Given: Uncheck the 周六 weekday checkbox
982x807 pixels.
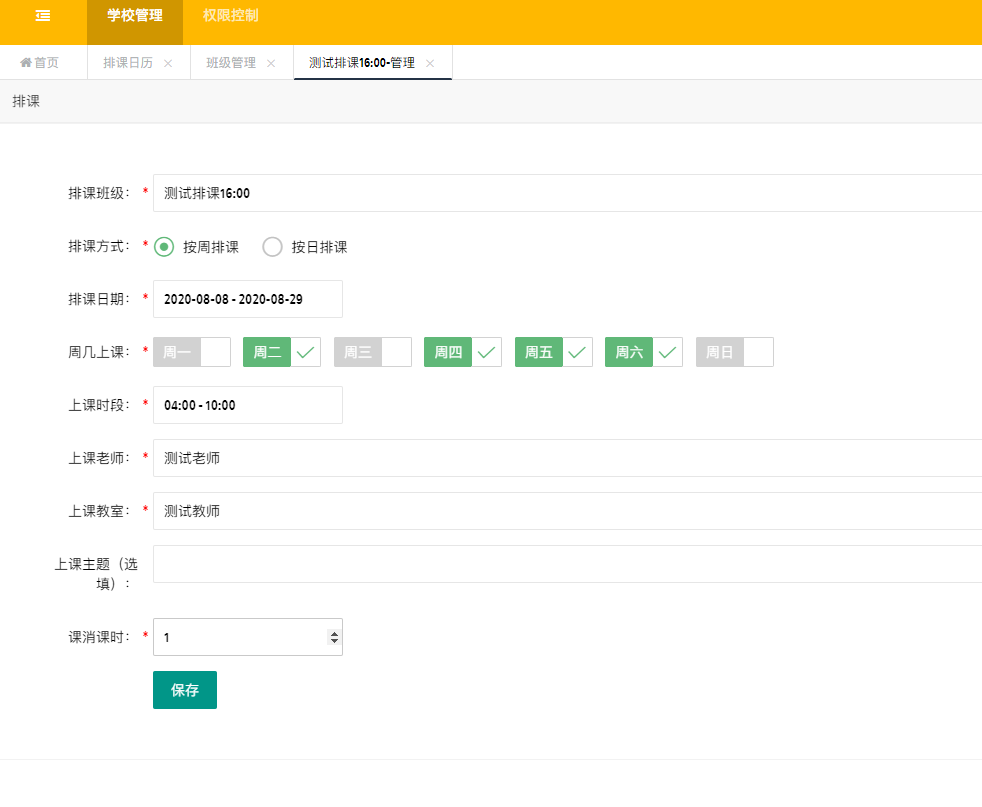Looking at the screenshot, I should click(644, 352).
